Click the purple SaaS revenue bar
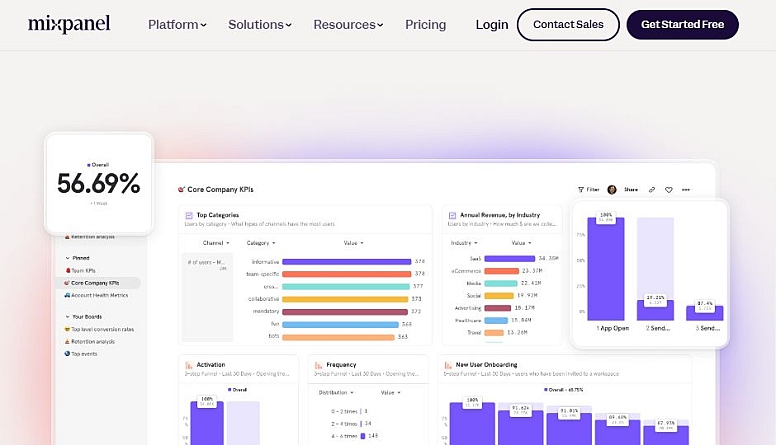 [510, 258]
